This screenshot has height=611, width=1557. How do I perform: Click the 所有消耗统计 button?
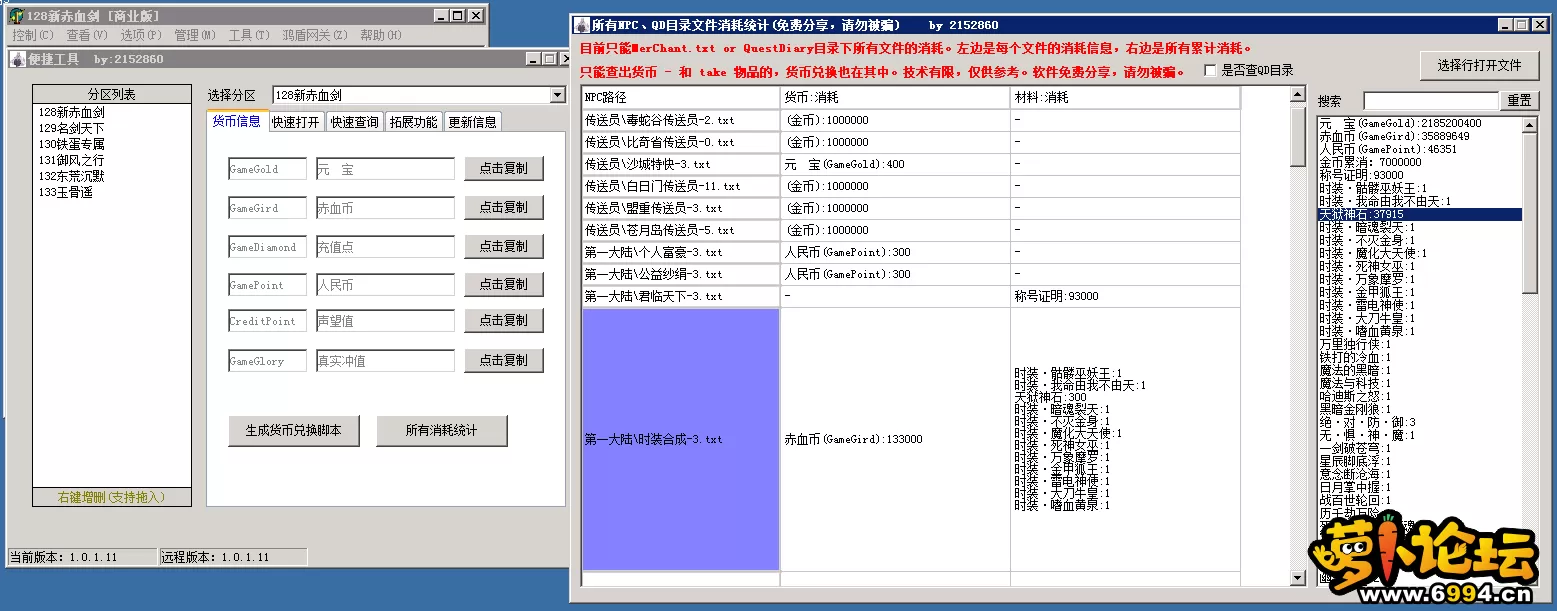click(442, 431)
